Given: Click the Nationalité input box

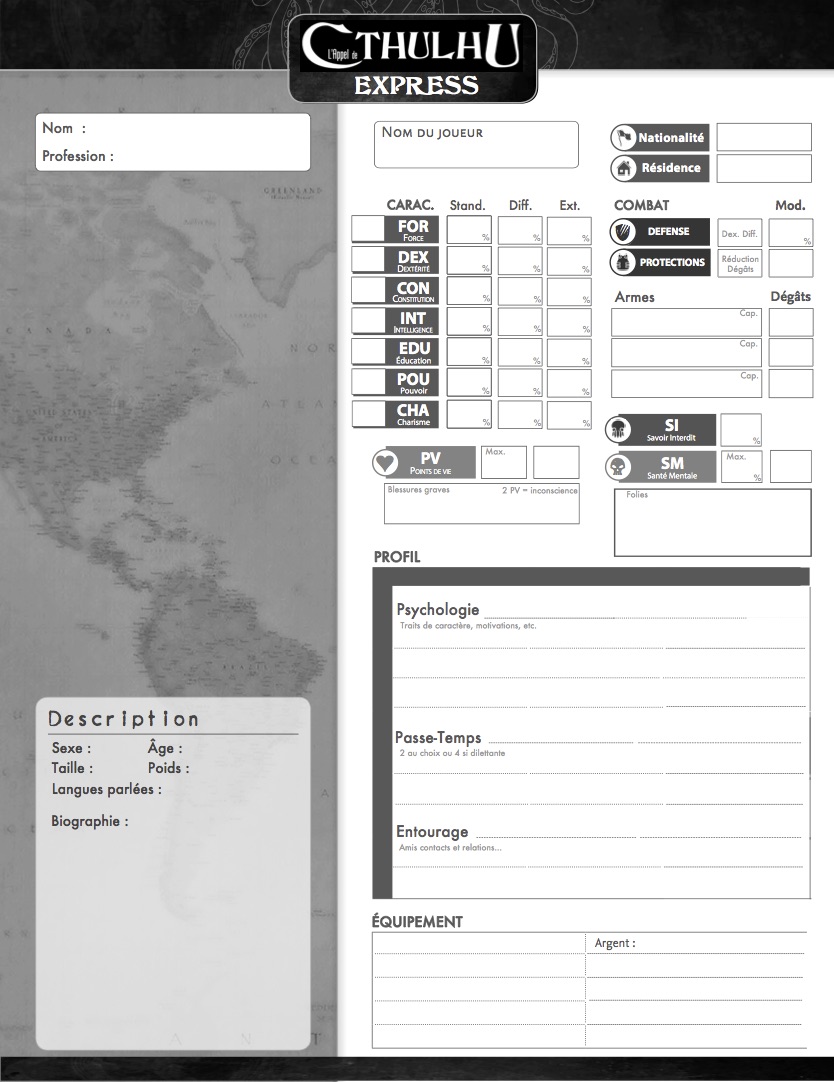Looking at the screenshot, I should (764, 137).
